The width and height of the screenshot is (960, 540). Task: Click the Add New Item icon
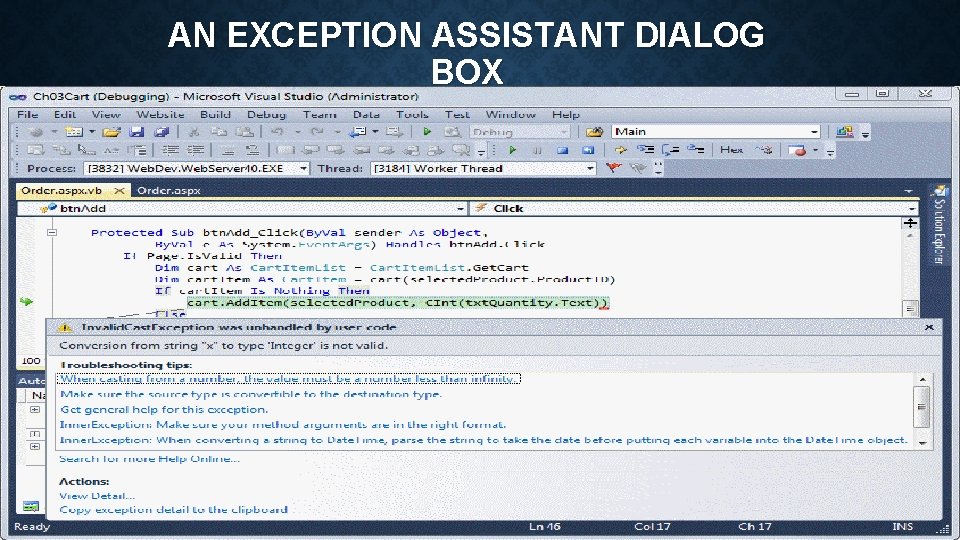point(74,132)
